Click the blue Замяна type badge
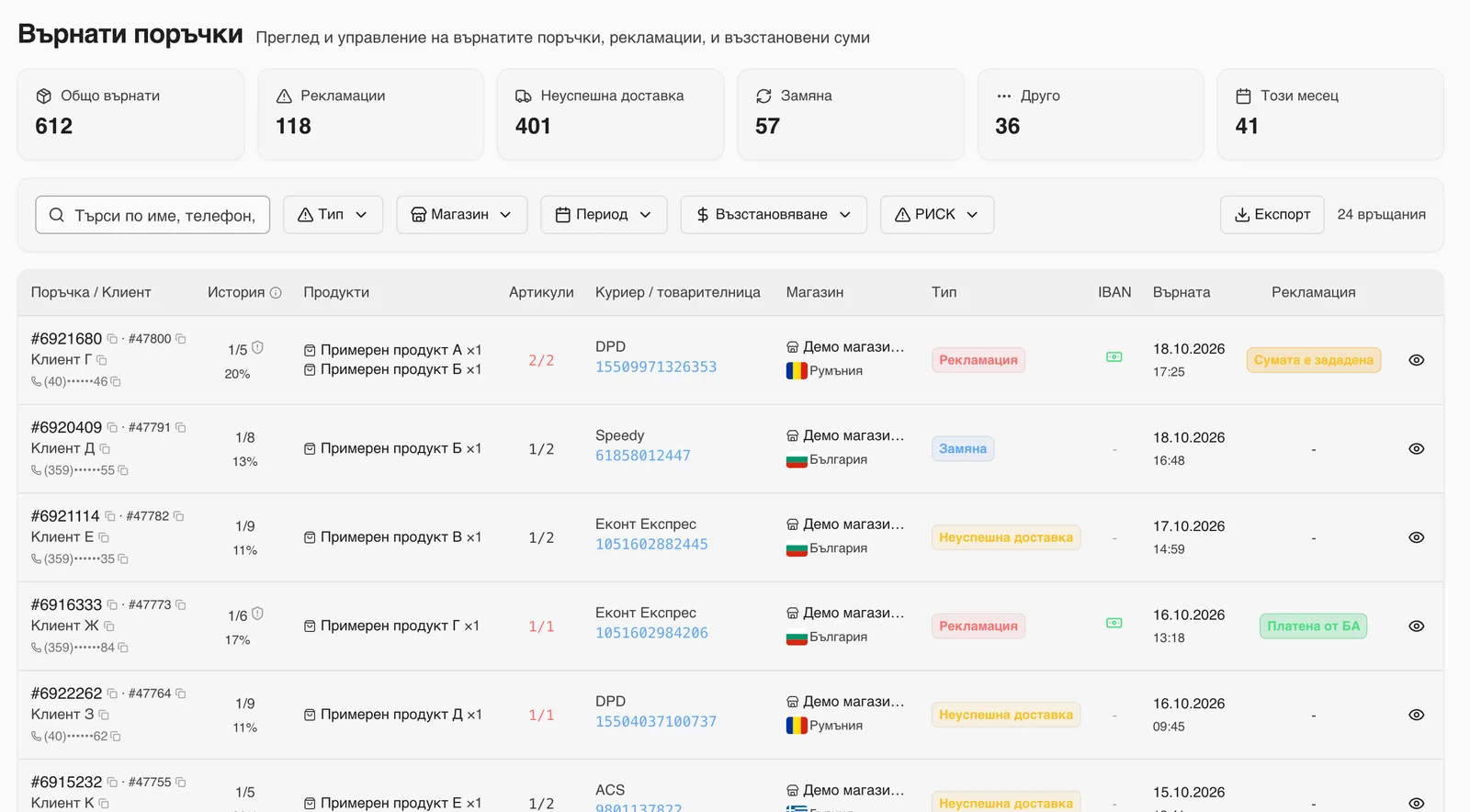Image resolution: width=1470 pixels, height=812 pixels. click(x=963, y=449)
